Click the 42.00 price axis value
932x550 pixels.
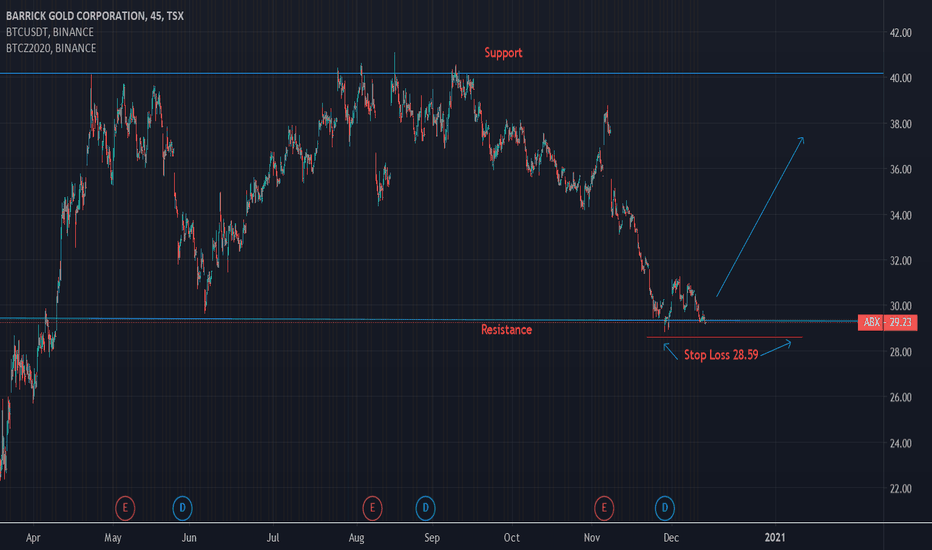coord(900,33)
